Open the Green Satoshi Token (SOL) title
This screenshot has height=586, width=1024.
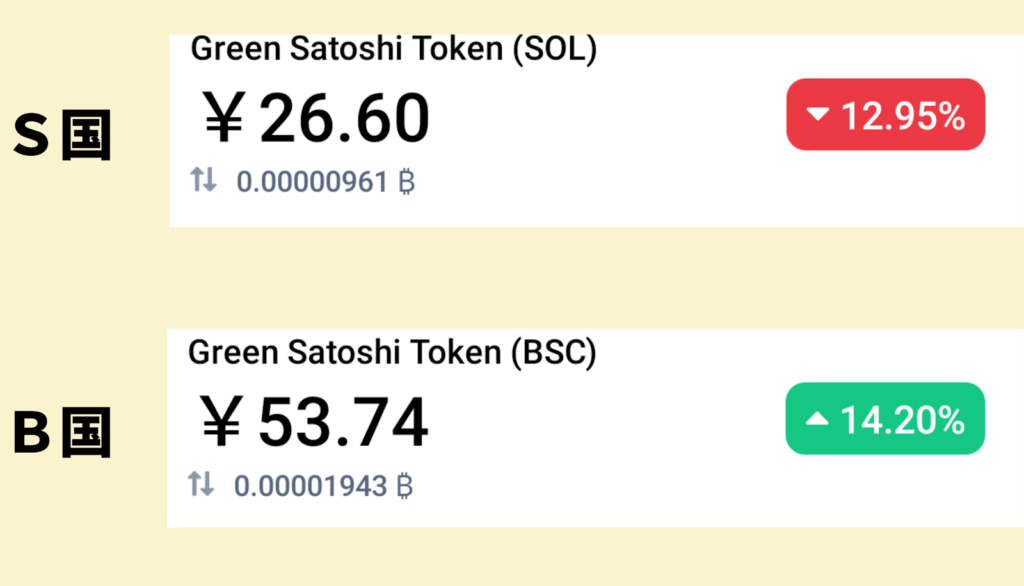[393, 49]
